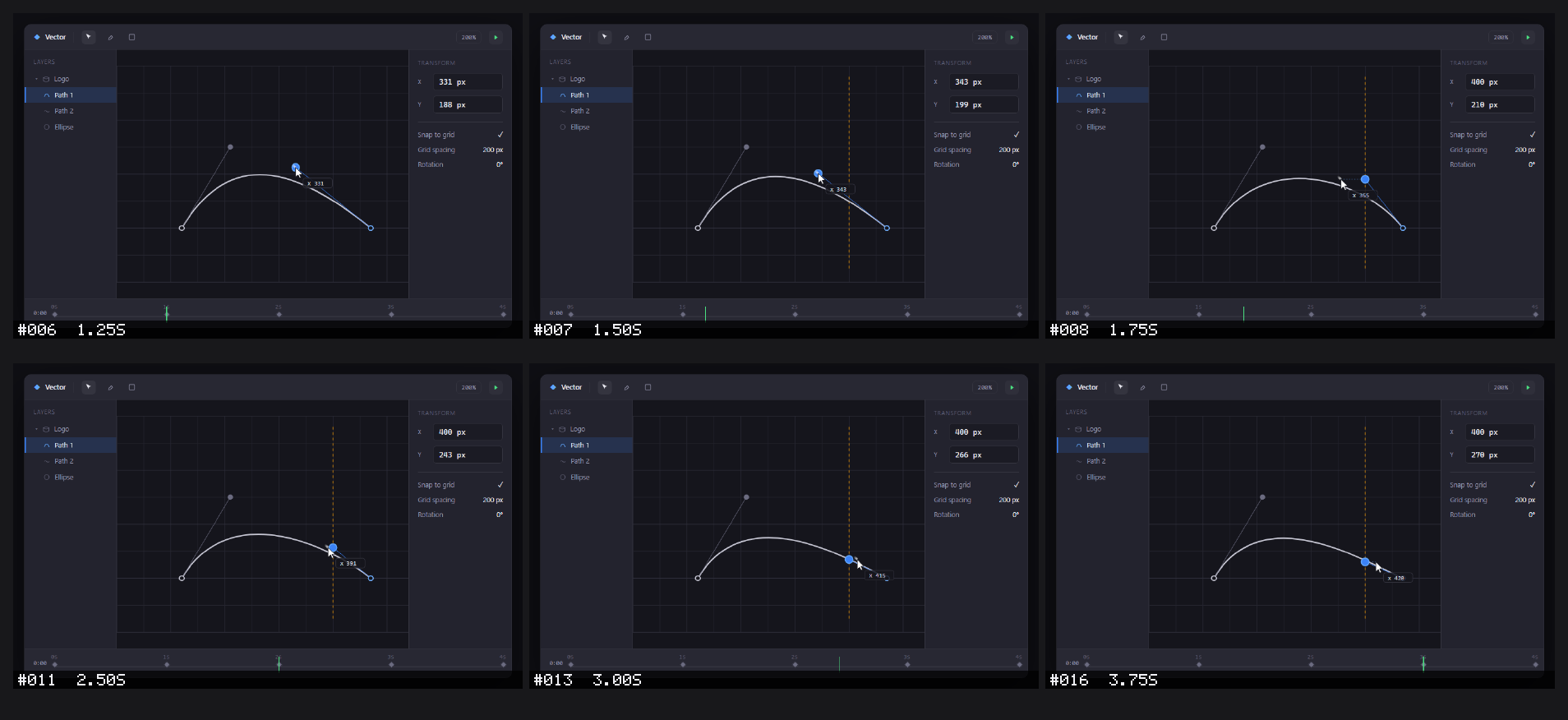Click the Rectangle tool in frame #011
The height and width of the screenshot is (720, 1568).
131,387
